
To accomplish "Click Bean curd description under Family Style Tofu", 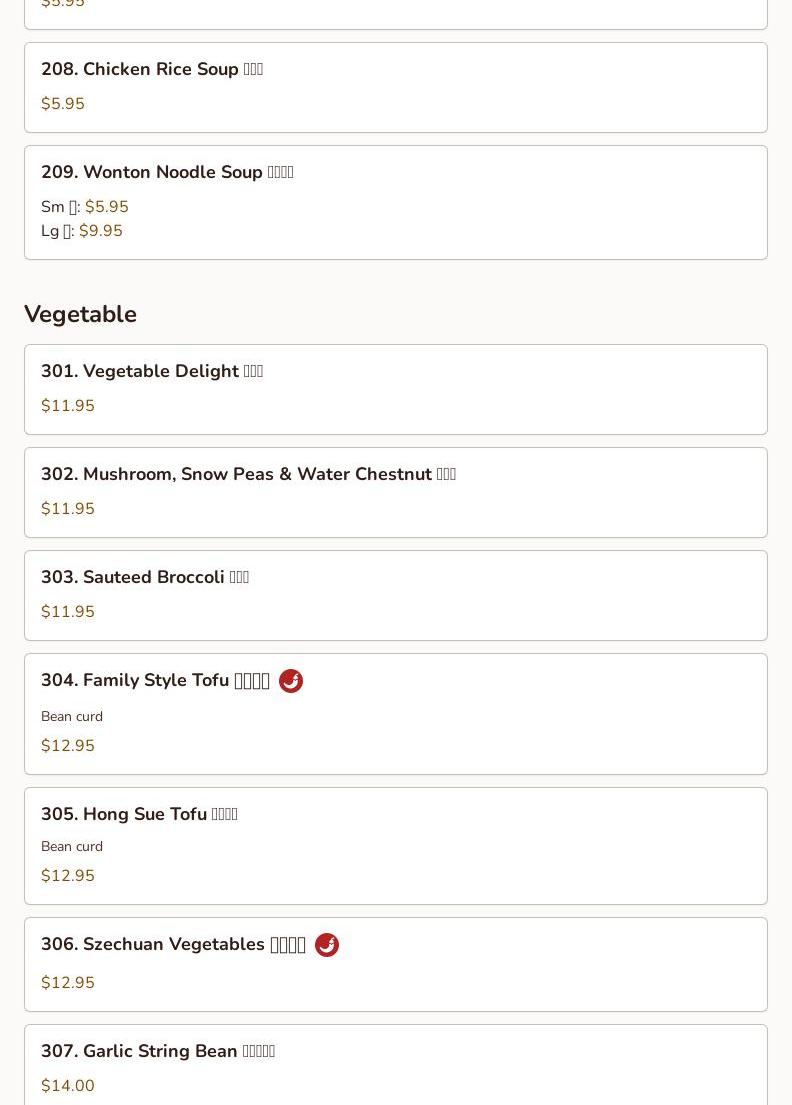I will pos(72,716).
